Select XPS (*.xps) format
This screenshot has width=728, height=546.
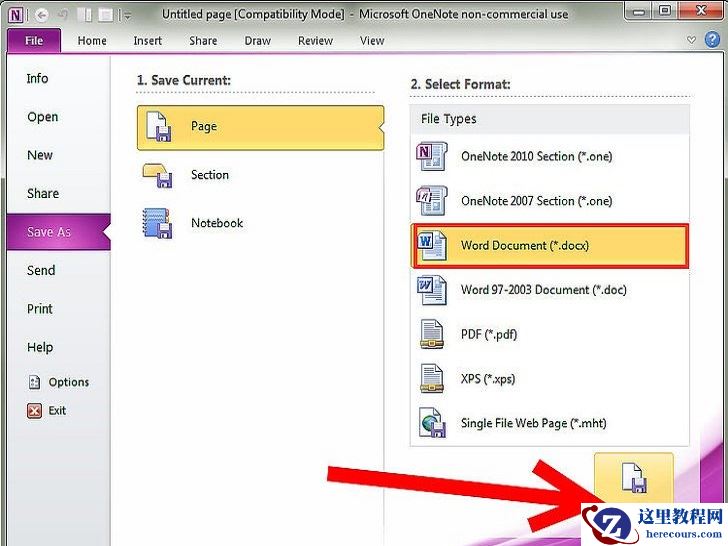tap(550, 379)
